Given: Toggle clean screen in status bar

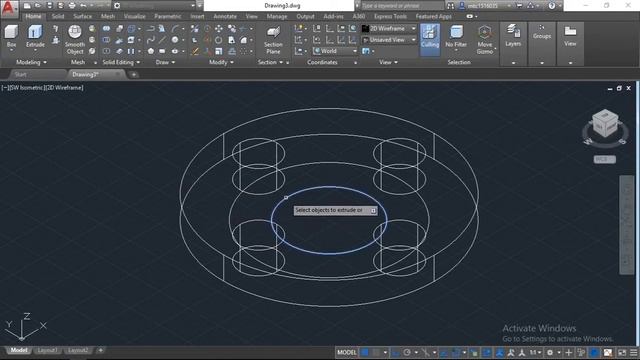Looking at the screenshot, I should [622, 352].
